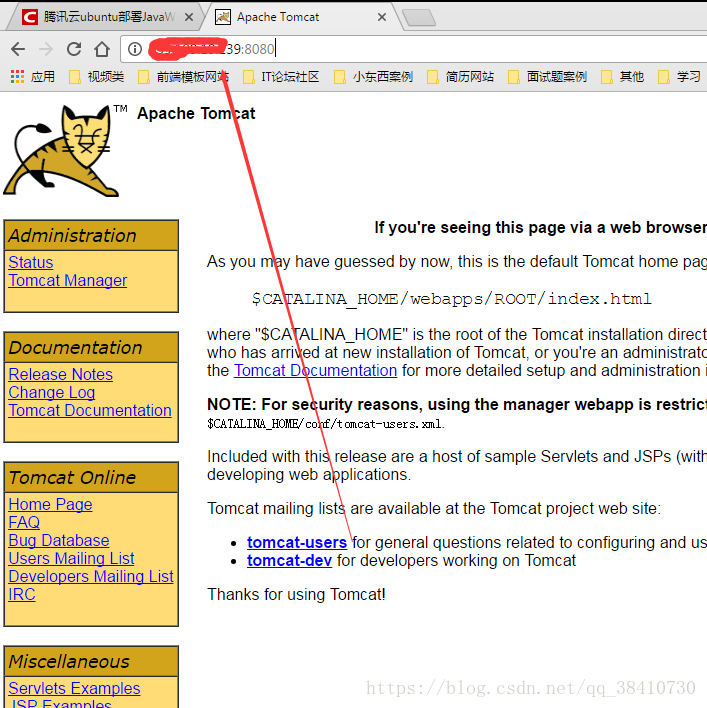Click the $CATALINA_HOME/webapps/ROOT/index.html path text

click(x=451, y=299)
